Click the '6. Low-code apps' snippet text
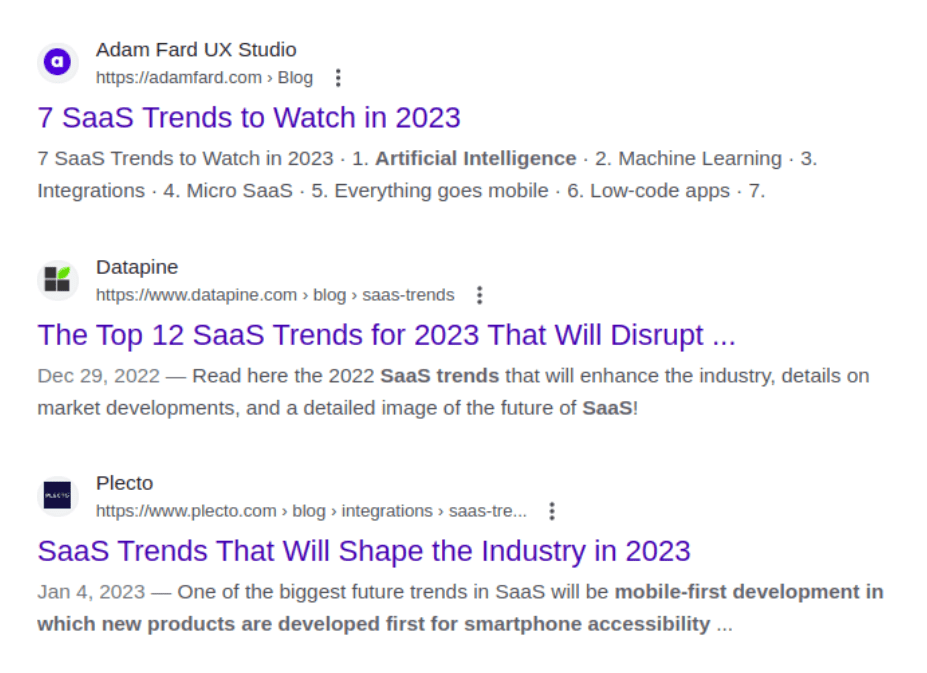Screen dimensions: 927x673 (x=649, y=191)
